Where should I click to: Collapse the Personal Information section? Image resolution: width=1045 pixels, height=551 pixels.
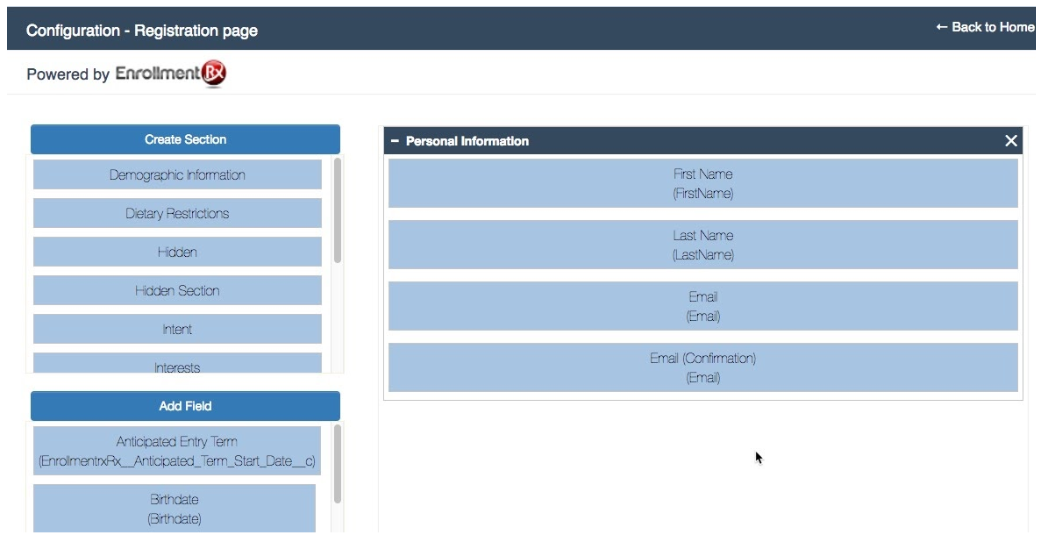(x=395, y=141)
